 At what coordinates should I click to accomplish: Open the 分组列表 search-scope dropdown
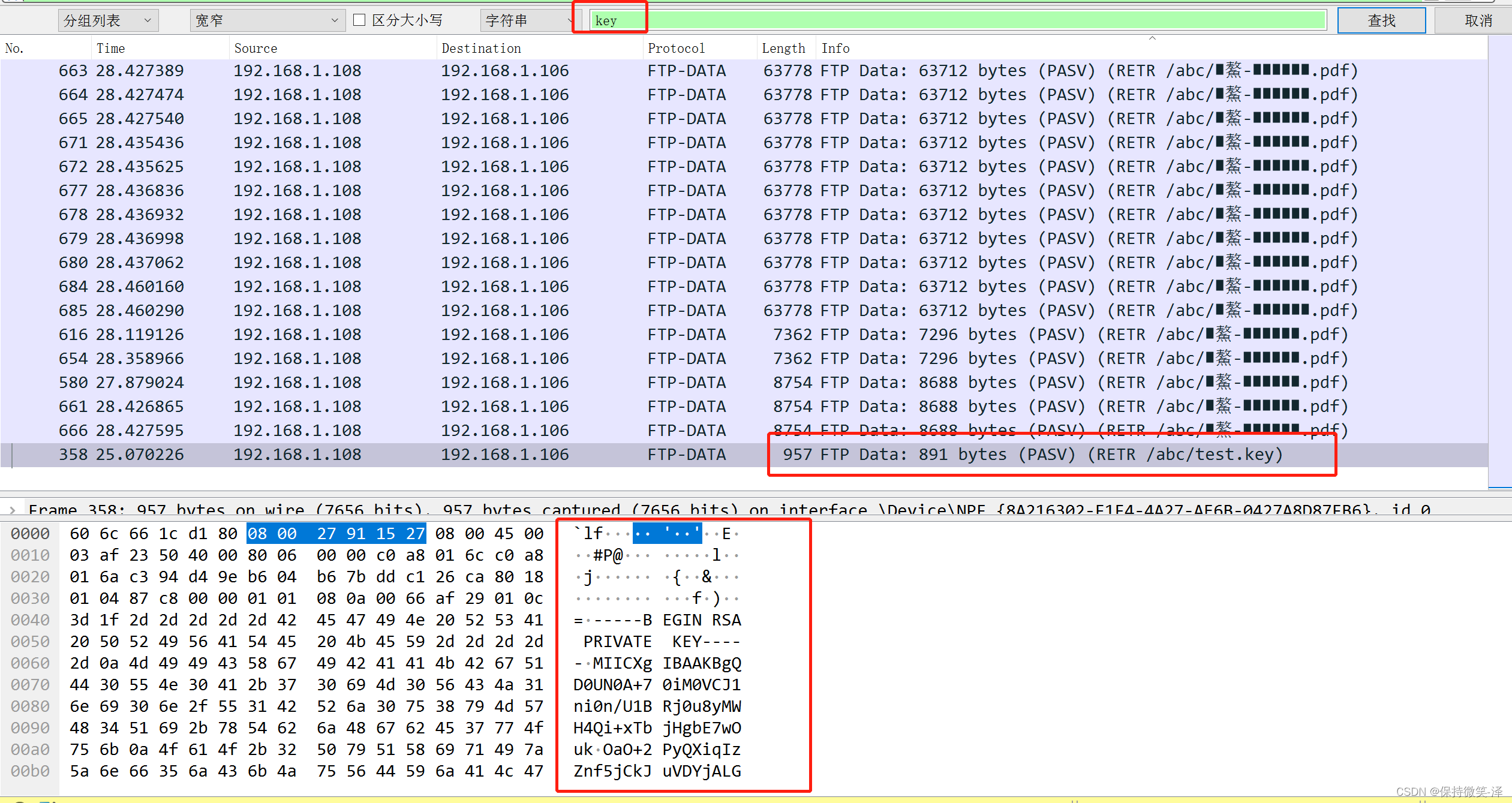108,20
